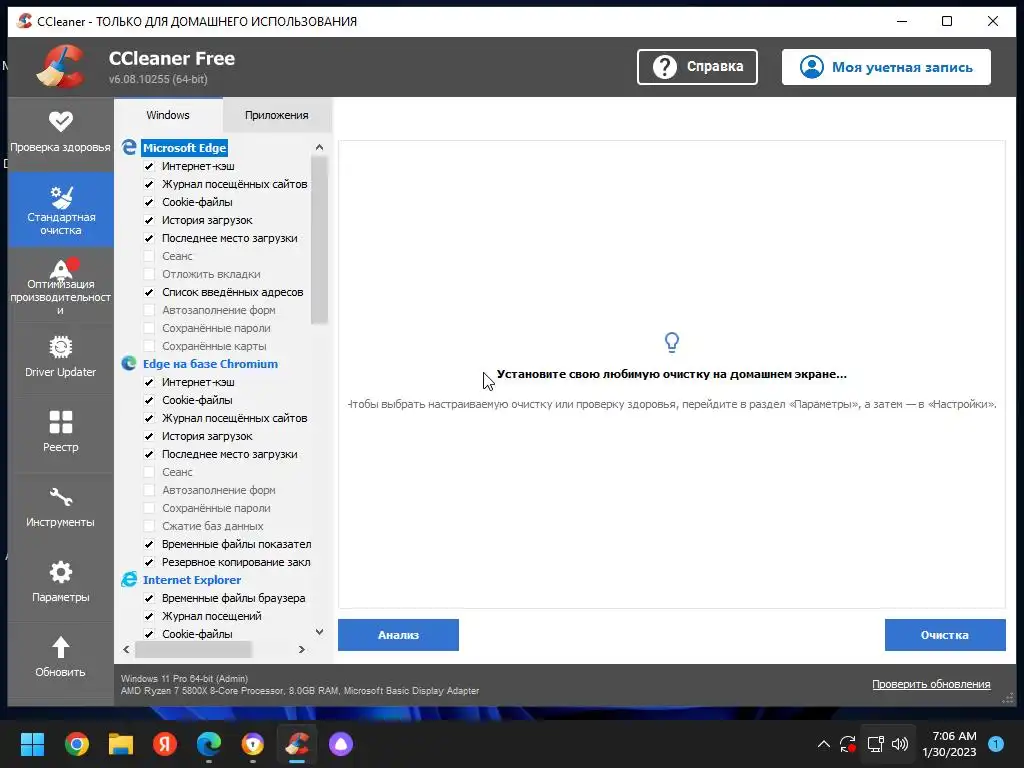The height and width of the screenshot is (768, 1024).
Task: Uncheck Microsoft Edge Cookie-файлы
Action: click(x=149, y=202)
